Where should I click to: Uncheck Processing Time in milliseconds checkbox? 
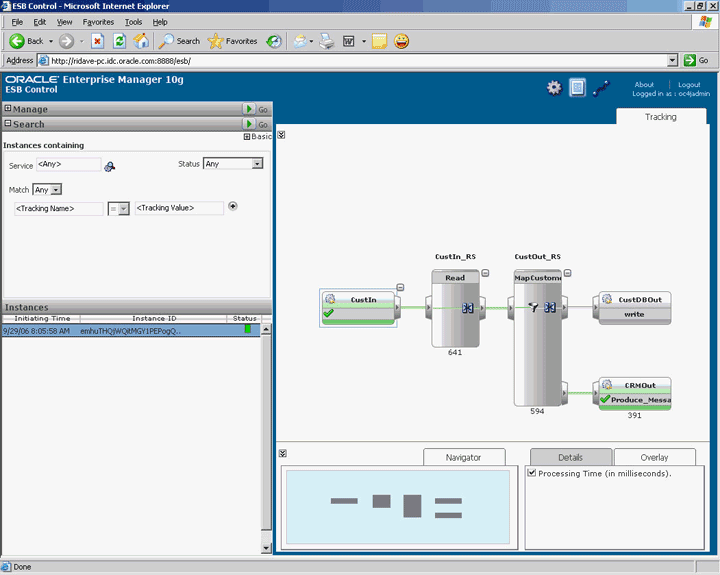tap(532, 473)
